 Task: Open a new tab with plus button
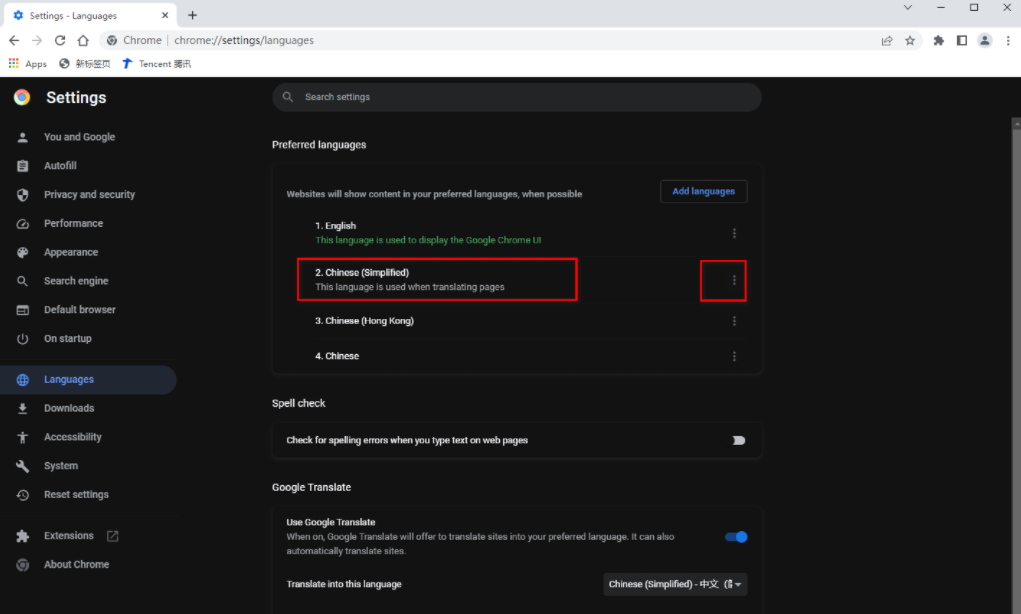click(192, 15)
